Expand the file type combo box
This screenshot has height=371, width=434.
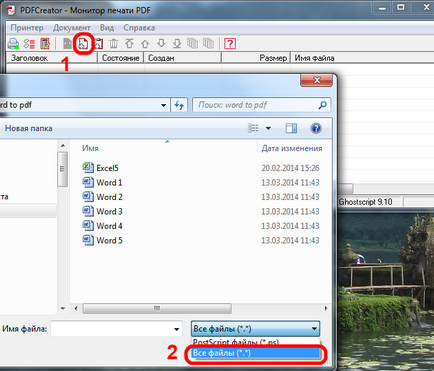tap(255, 329)
